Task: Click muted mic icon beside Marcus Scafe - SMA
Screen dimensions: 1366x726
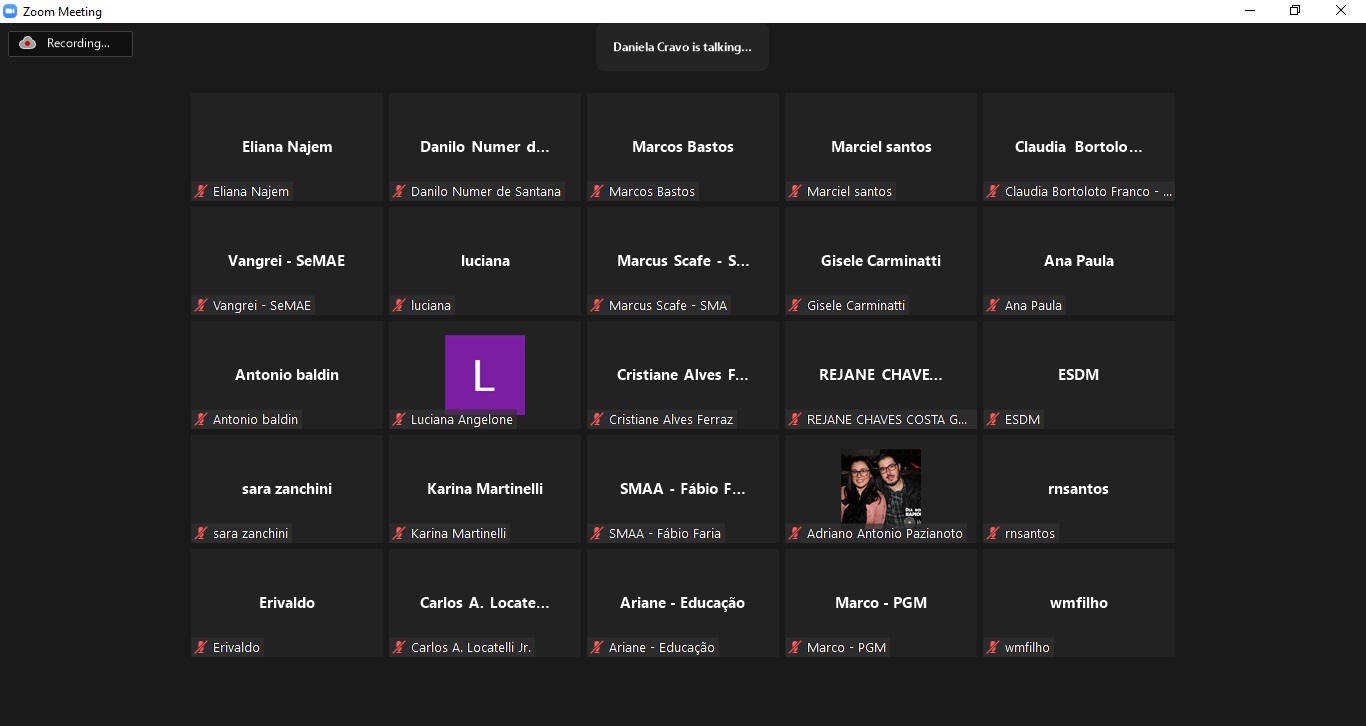Action: tap(597, 305)
